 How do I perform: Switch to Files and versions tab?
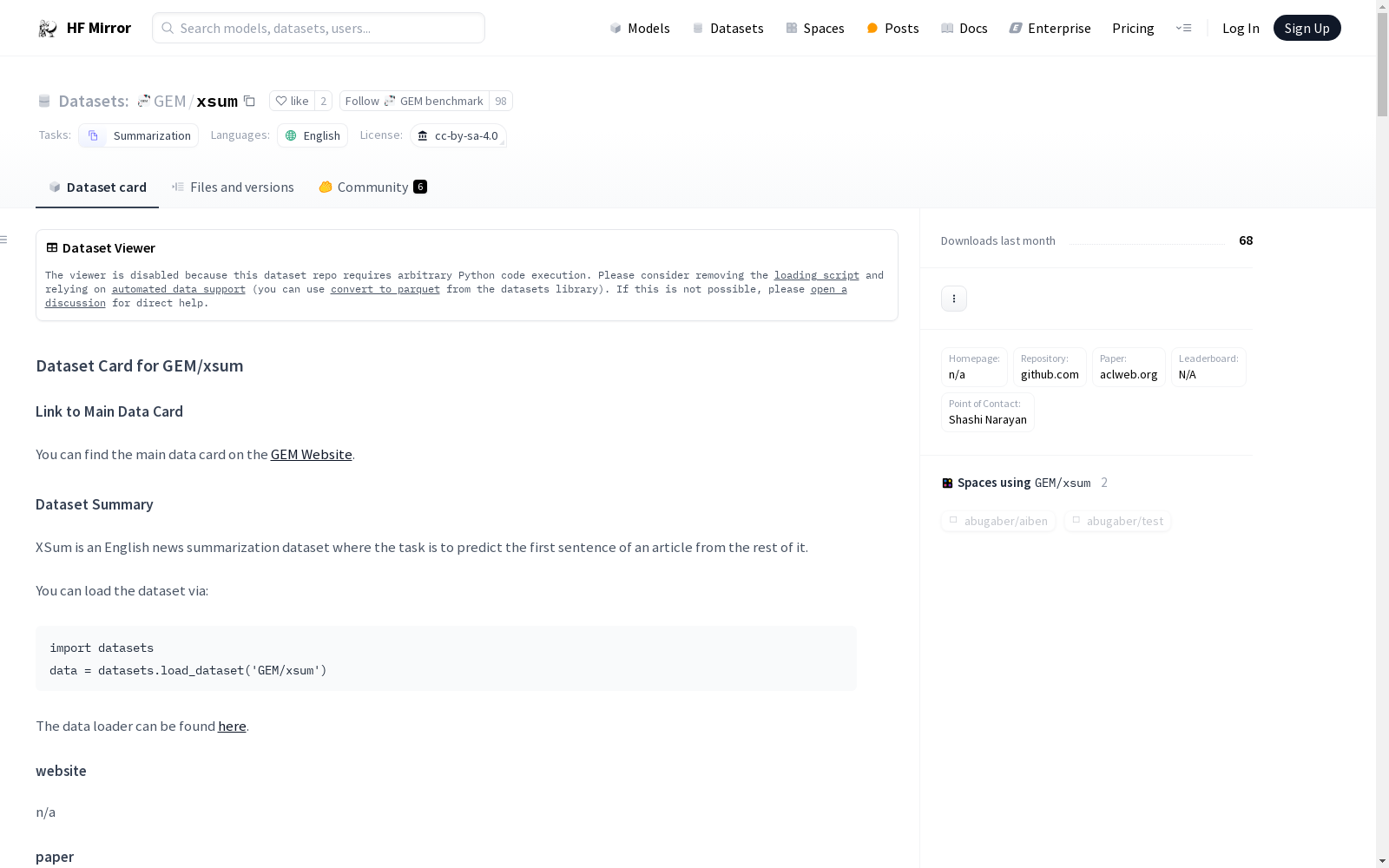(233, 187)
